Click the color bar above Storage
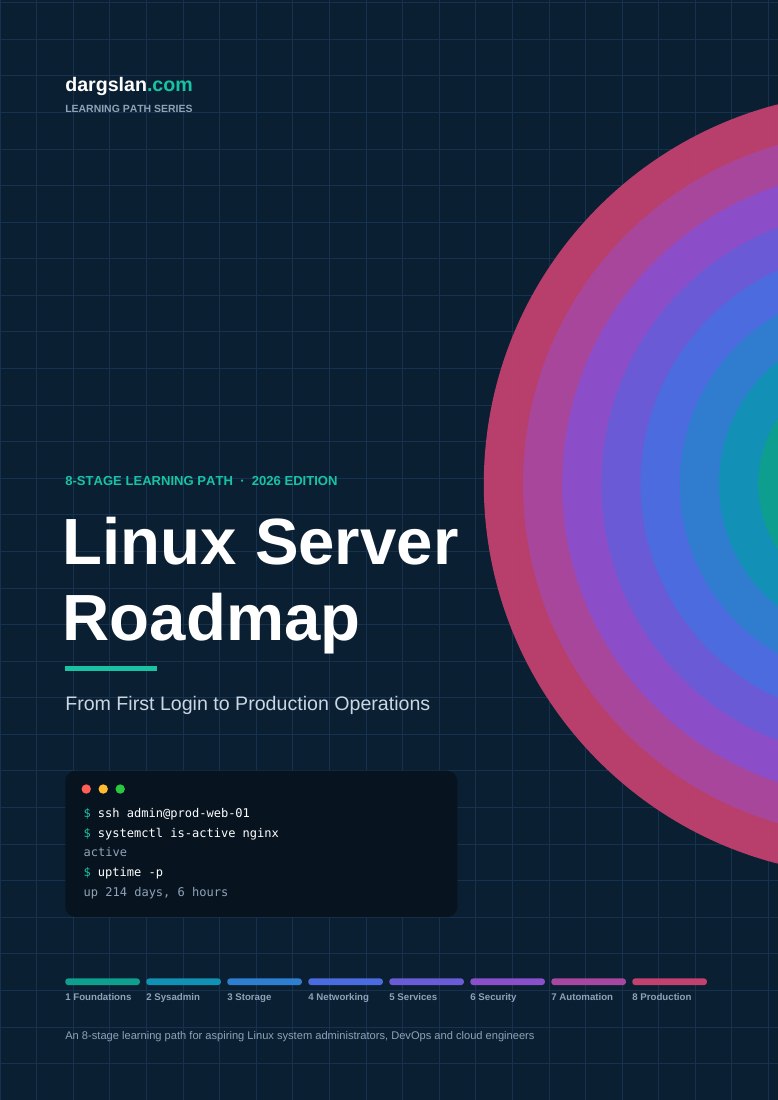Image resolution: width=778 pixels, height=1100 pixels. tap(264, 981)
